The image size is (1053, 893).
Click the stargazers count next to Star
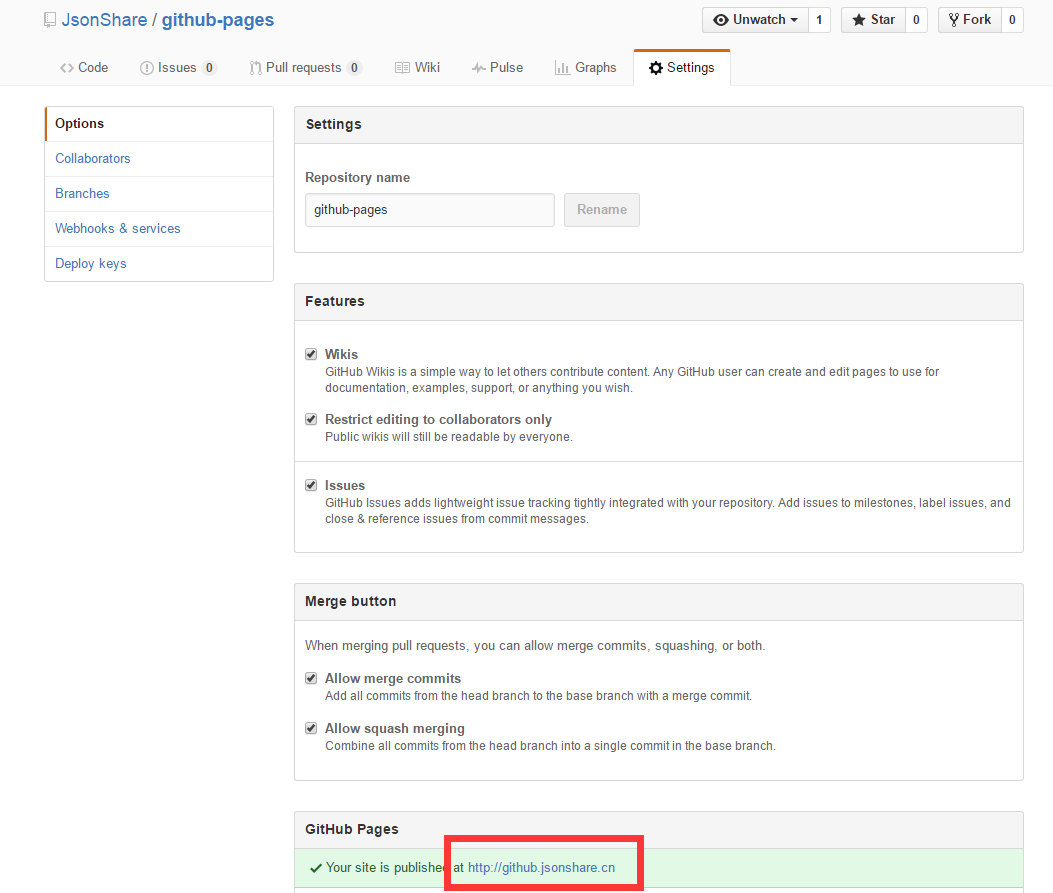tap(916, 20)
